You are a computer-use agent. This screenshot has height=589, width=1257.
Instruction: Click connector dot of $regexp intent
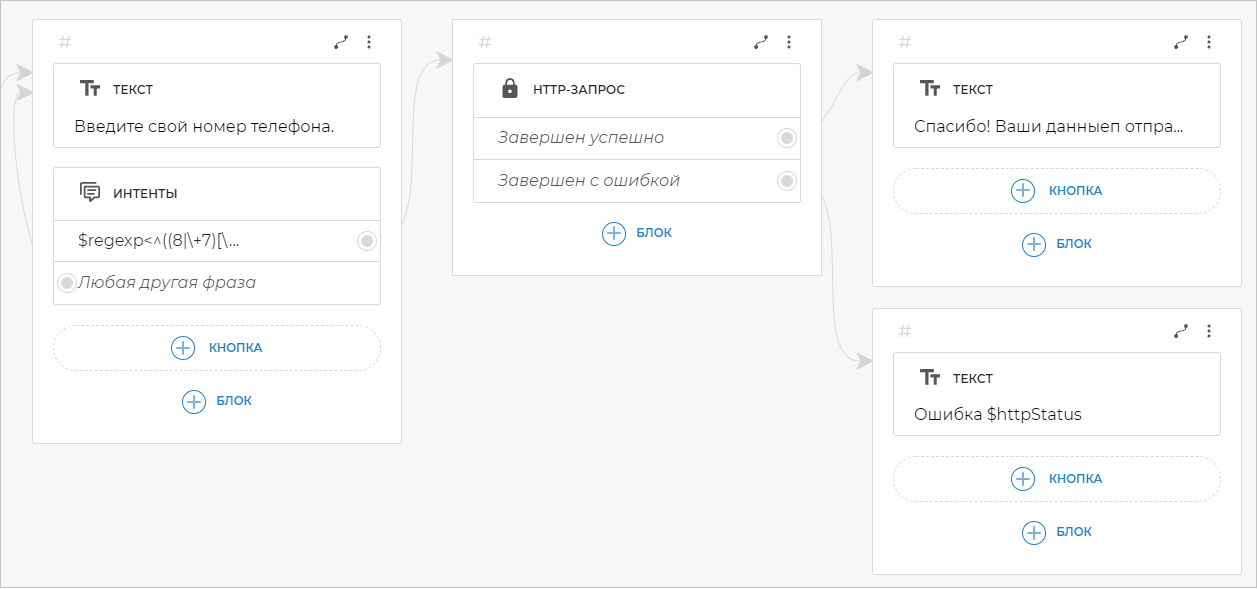[367, 240]
